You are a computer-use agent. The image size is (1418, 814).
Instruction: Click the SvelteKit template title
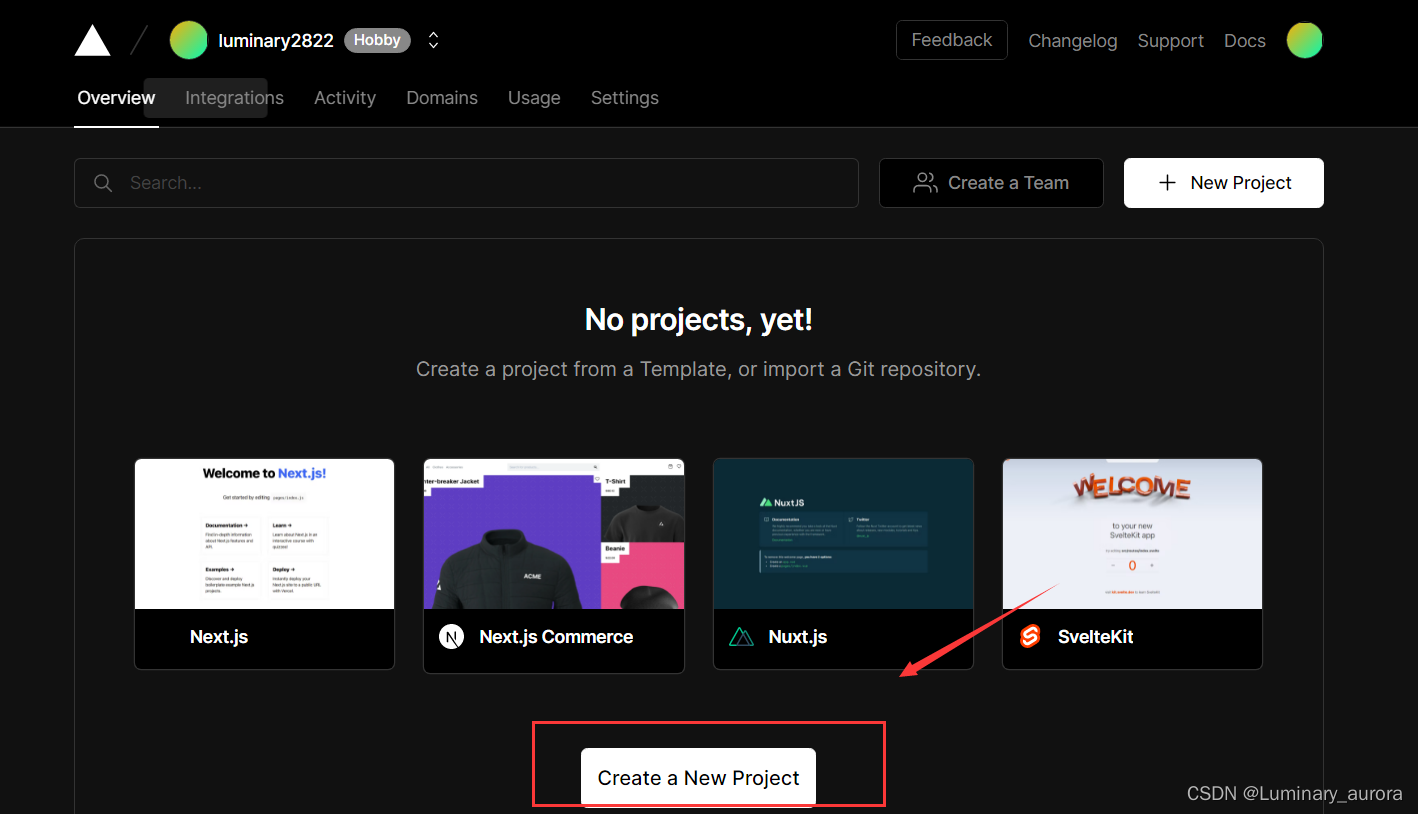tap(1096, 637)
